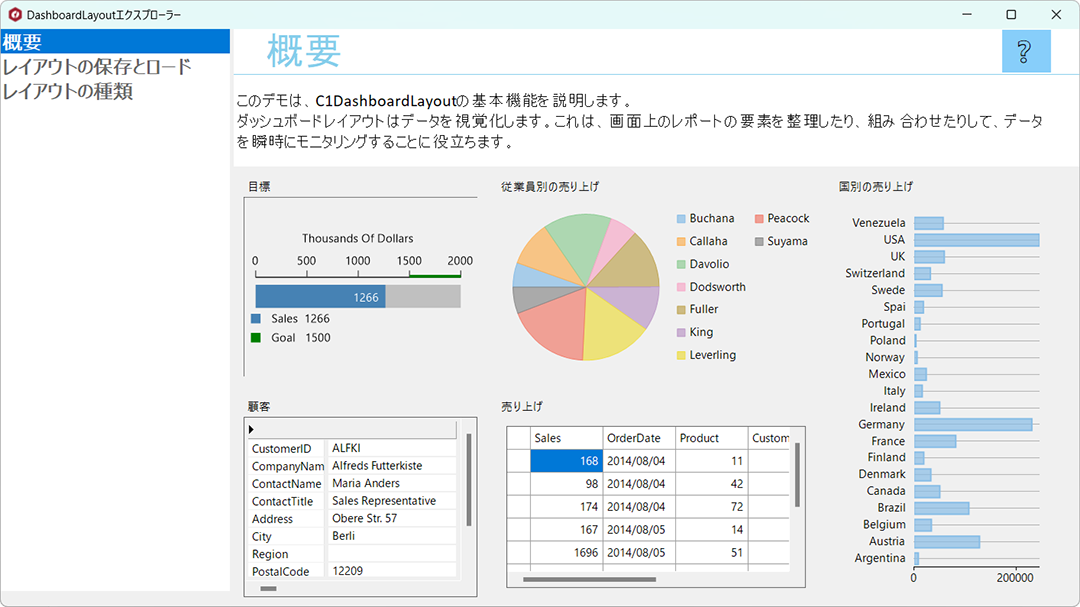Viewport: 1080px width, 607px height.
Task: Click the King legend swatch
Action: 681,333
